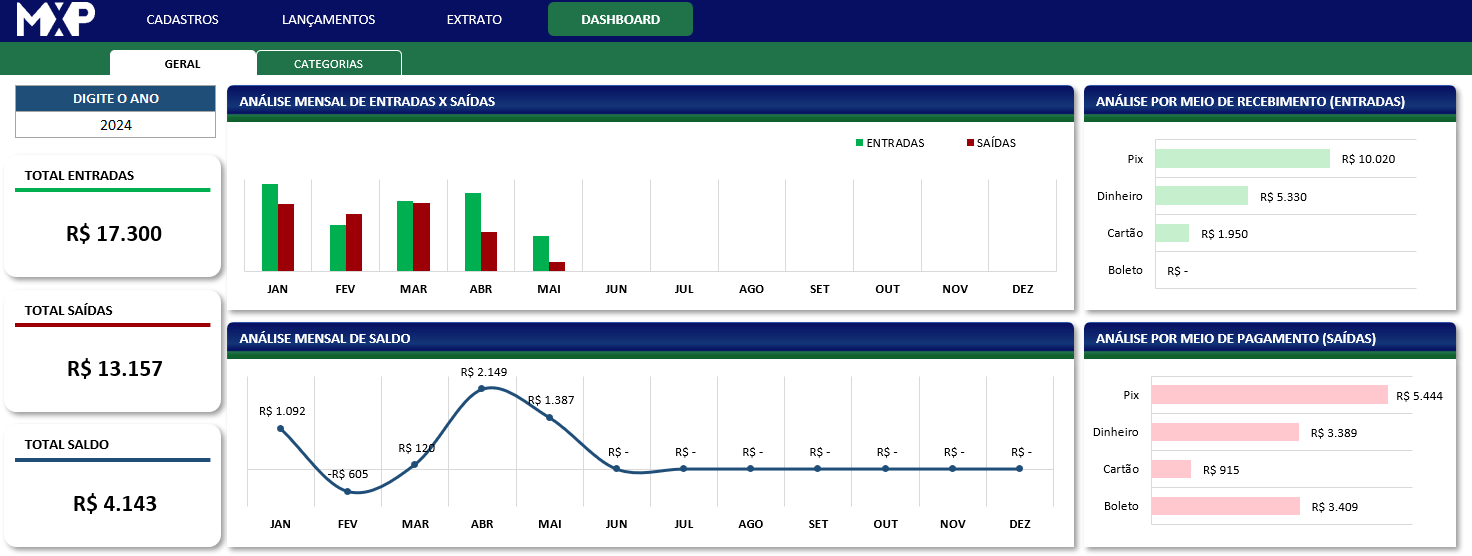
Task: Click the MXP logo
Action: pos(56,19)
